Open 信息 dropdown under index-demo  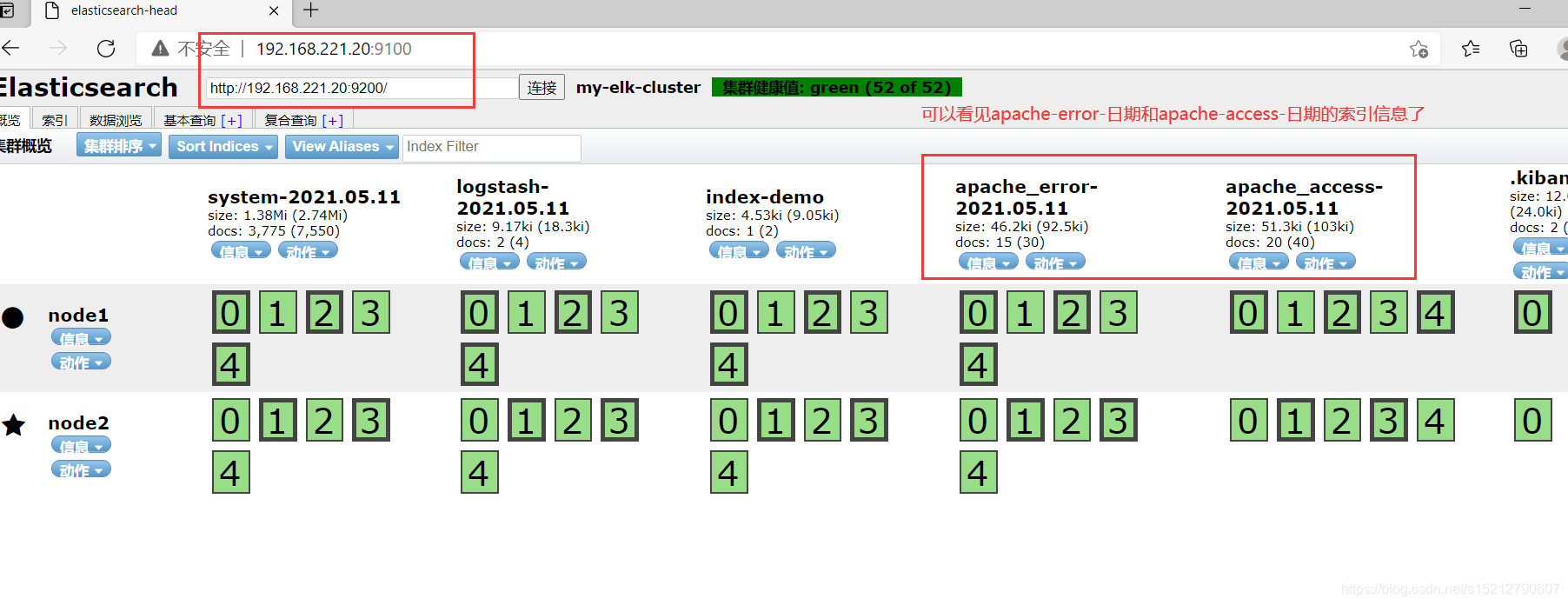tap(739, 251)
